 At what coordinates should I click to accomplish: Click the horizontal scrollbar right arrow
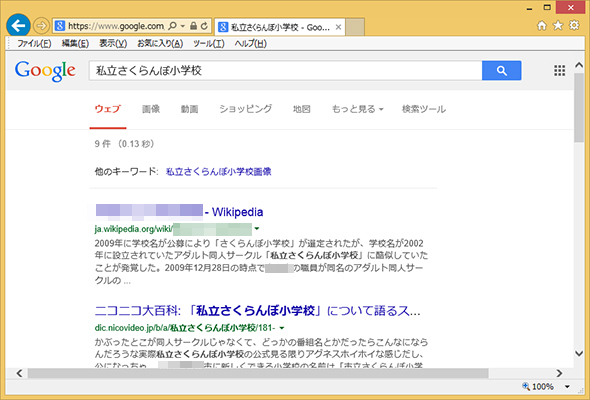559,373
